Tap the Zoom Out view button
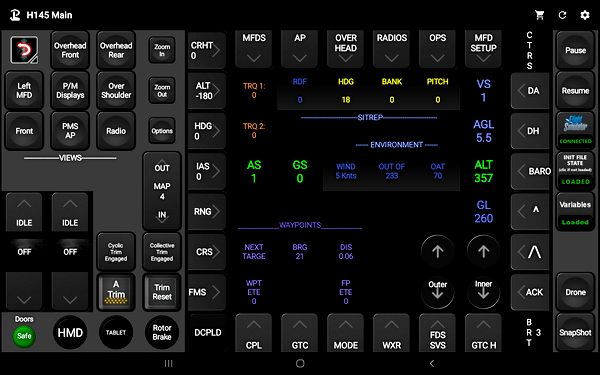This screenshot has height=375, width=600. [162, 91]
